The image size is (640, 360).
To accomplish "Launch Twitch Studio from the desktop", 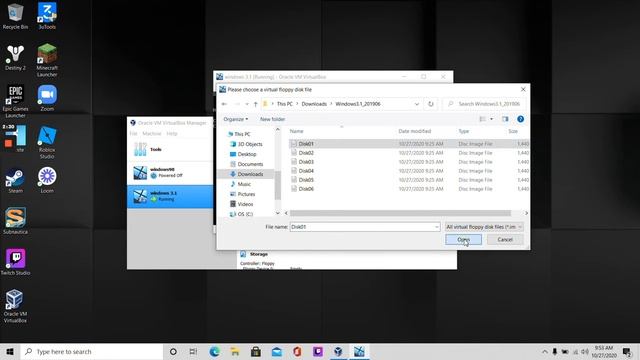I will tap(16, 262).
